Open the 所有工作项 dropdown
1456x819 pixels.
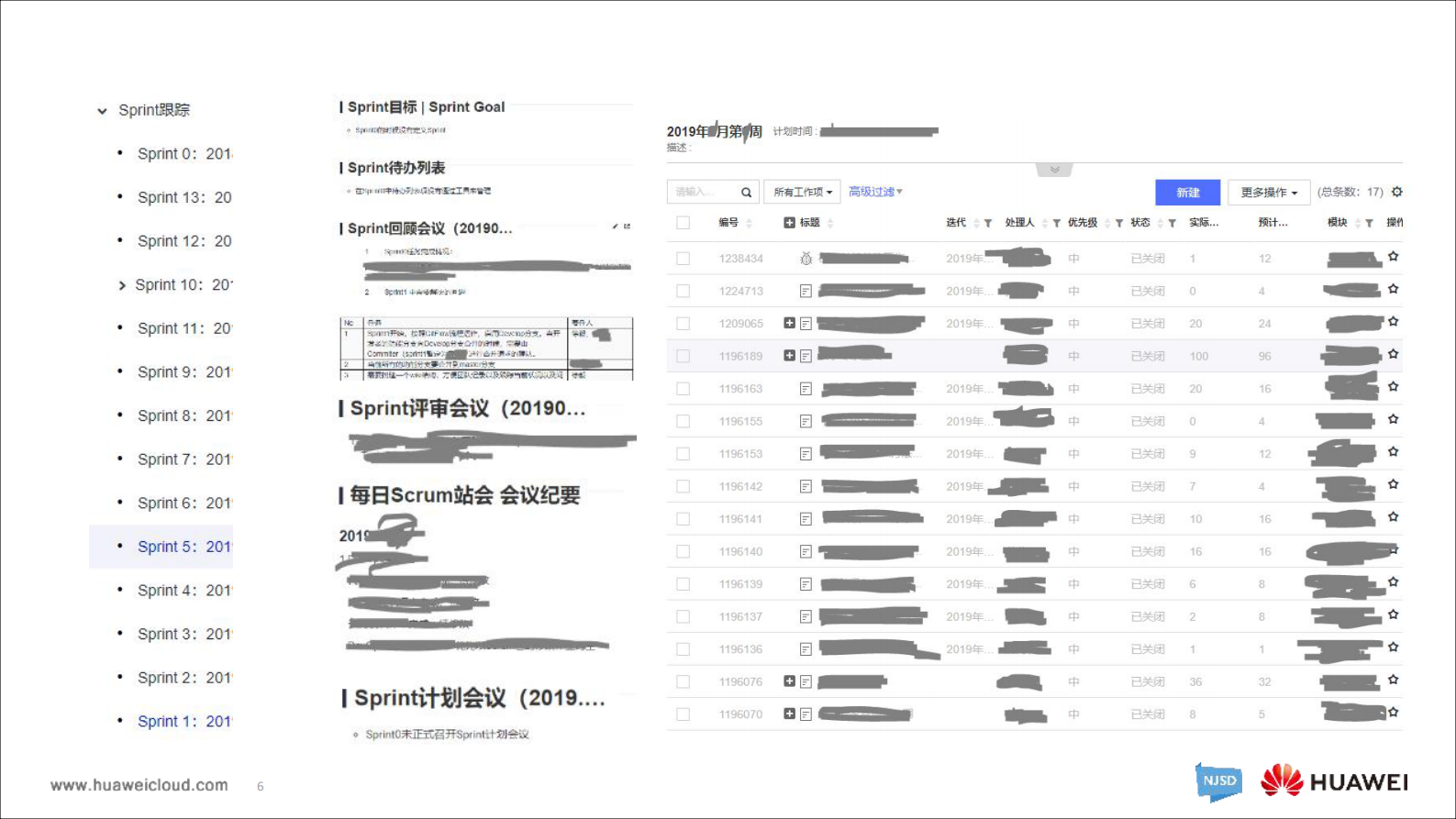[802, 193]
